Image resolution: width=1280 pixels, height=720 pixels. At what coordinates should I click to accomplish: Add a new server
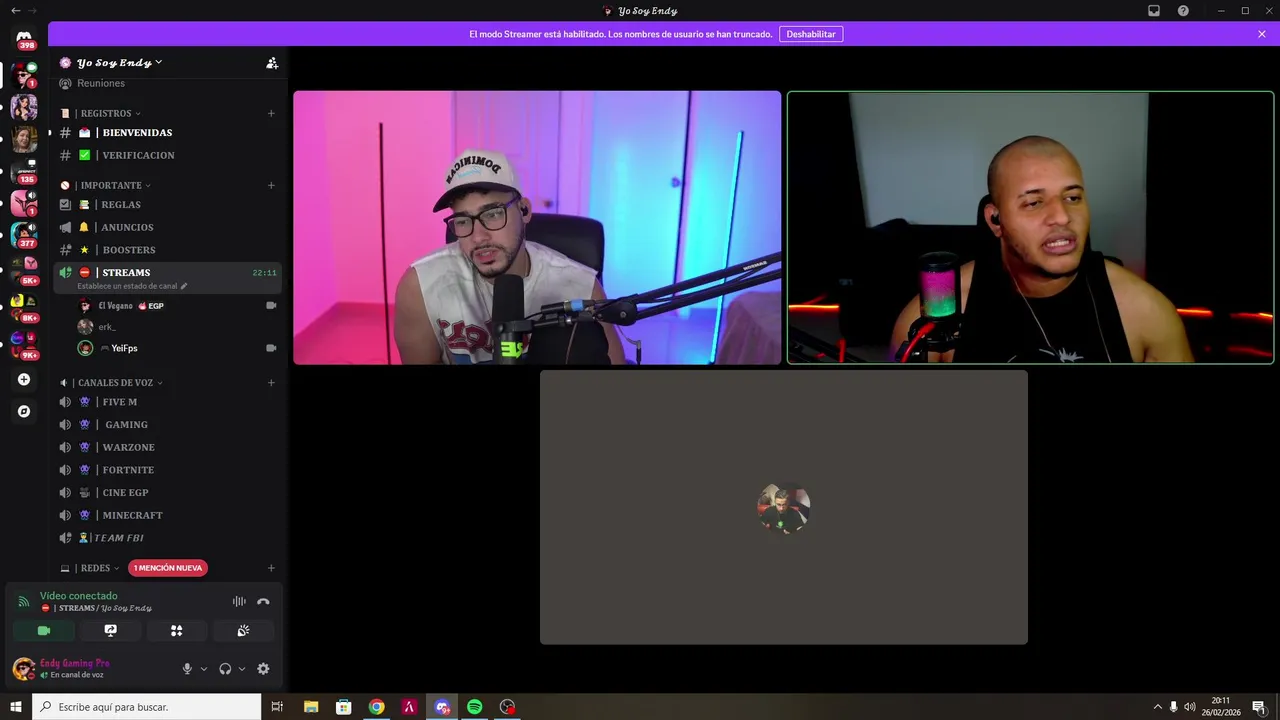tap(24, 380)
